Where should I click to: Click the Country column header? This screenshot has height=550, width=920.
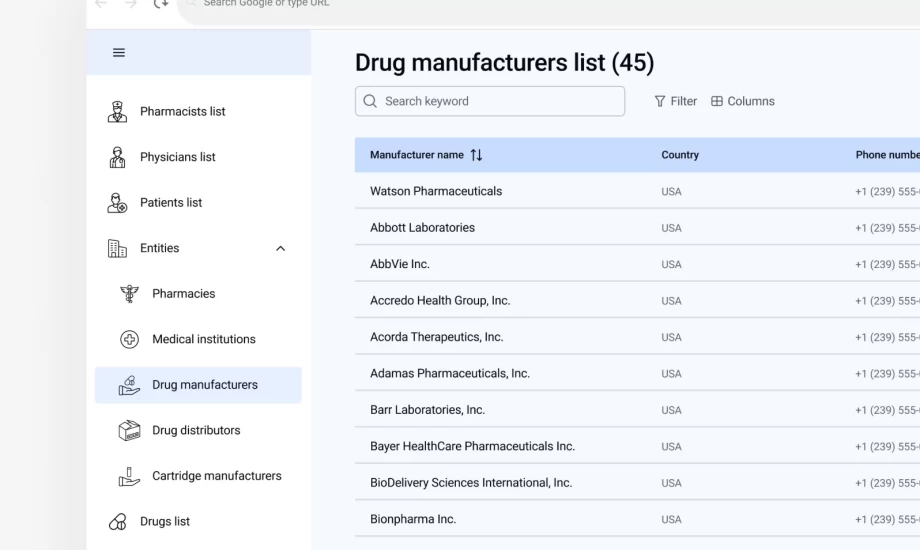point(680,155)
